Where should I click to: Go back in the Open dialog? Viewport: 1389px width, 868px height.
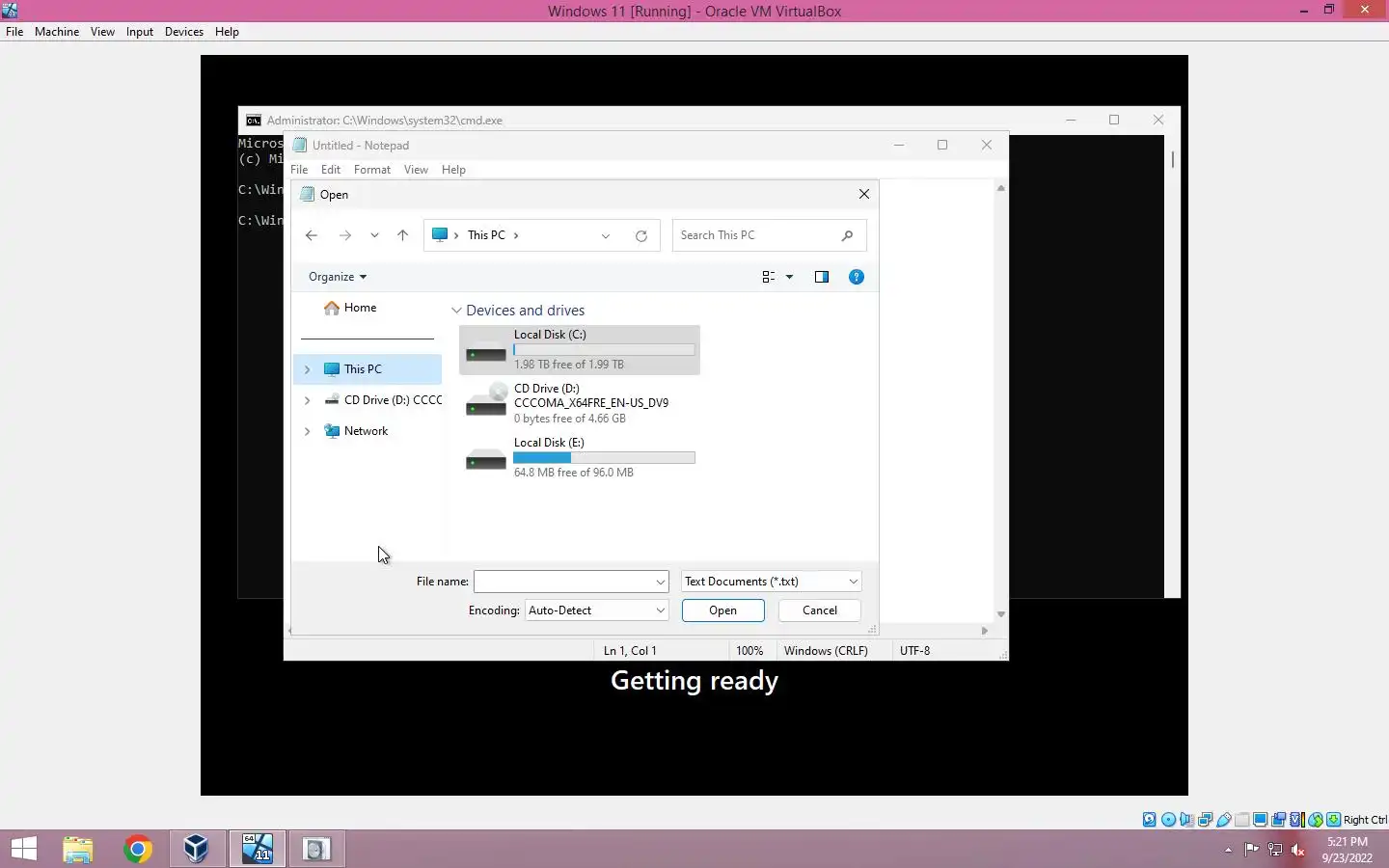tap(311, 235)
